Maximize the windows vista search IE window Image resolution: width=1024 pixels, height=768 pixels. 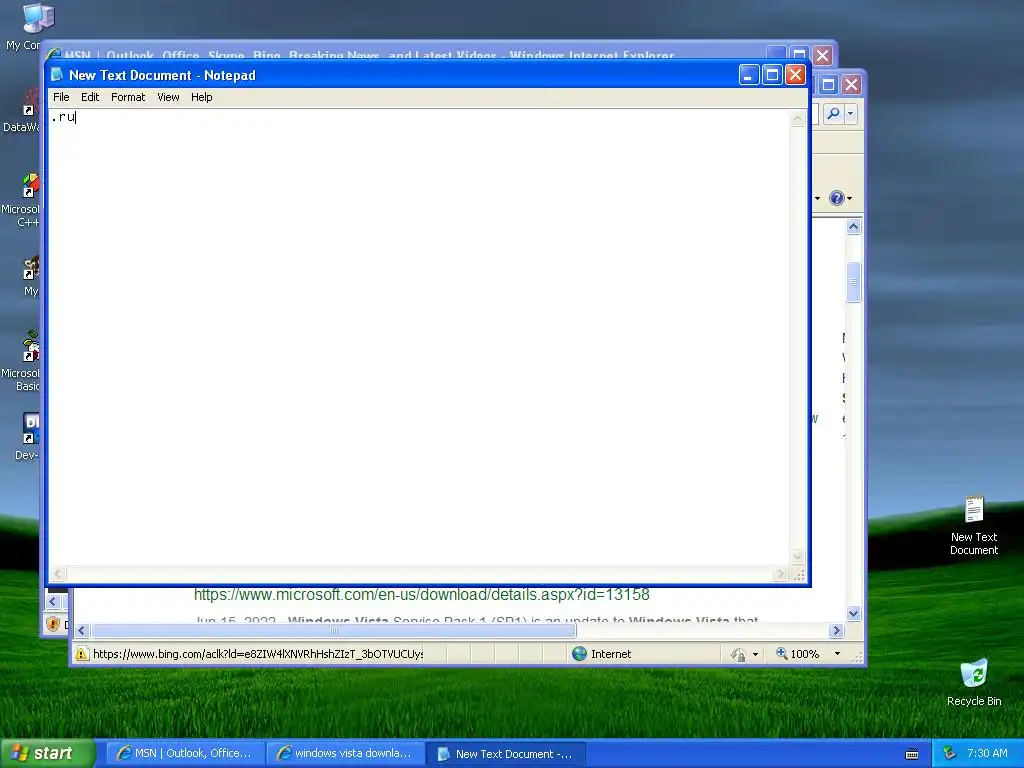point(828,84)
